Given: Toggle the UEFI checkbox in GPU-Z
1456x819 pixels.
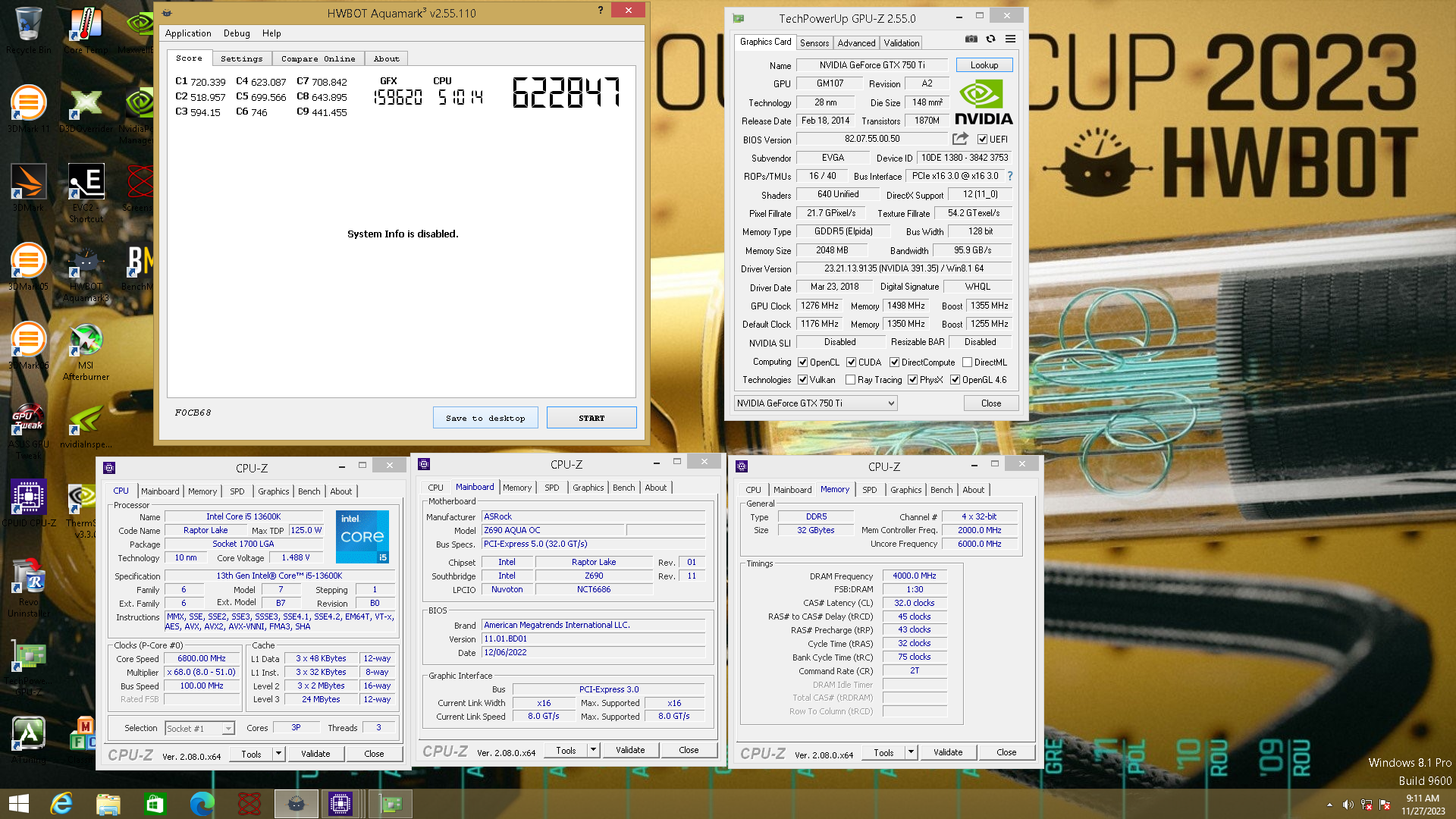Looking at the screenshot, I should point(982,139).
